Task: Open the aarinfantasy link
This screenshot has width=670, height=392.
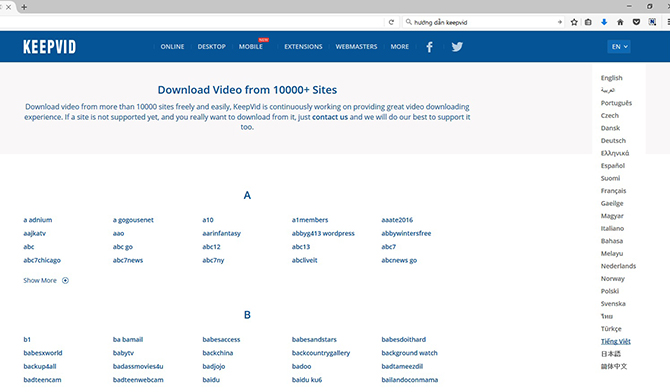Action: tap(221, 233)
